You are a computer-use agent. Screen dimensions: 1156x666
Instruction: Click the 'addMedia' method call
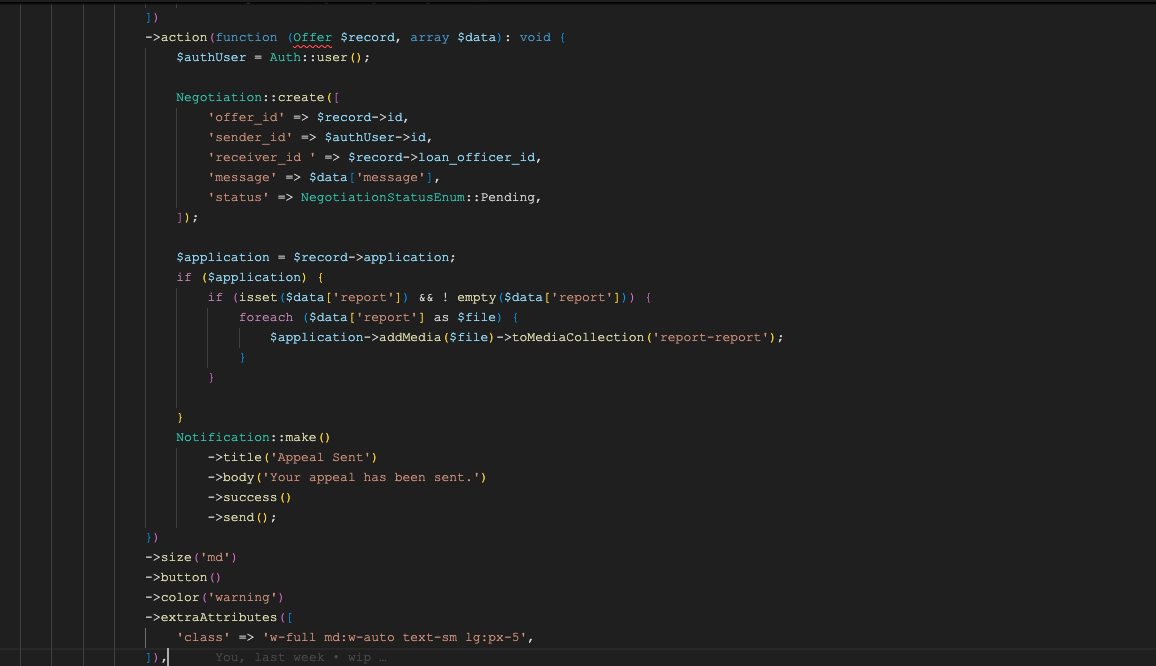point(410,337)
